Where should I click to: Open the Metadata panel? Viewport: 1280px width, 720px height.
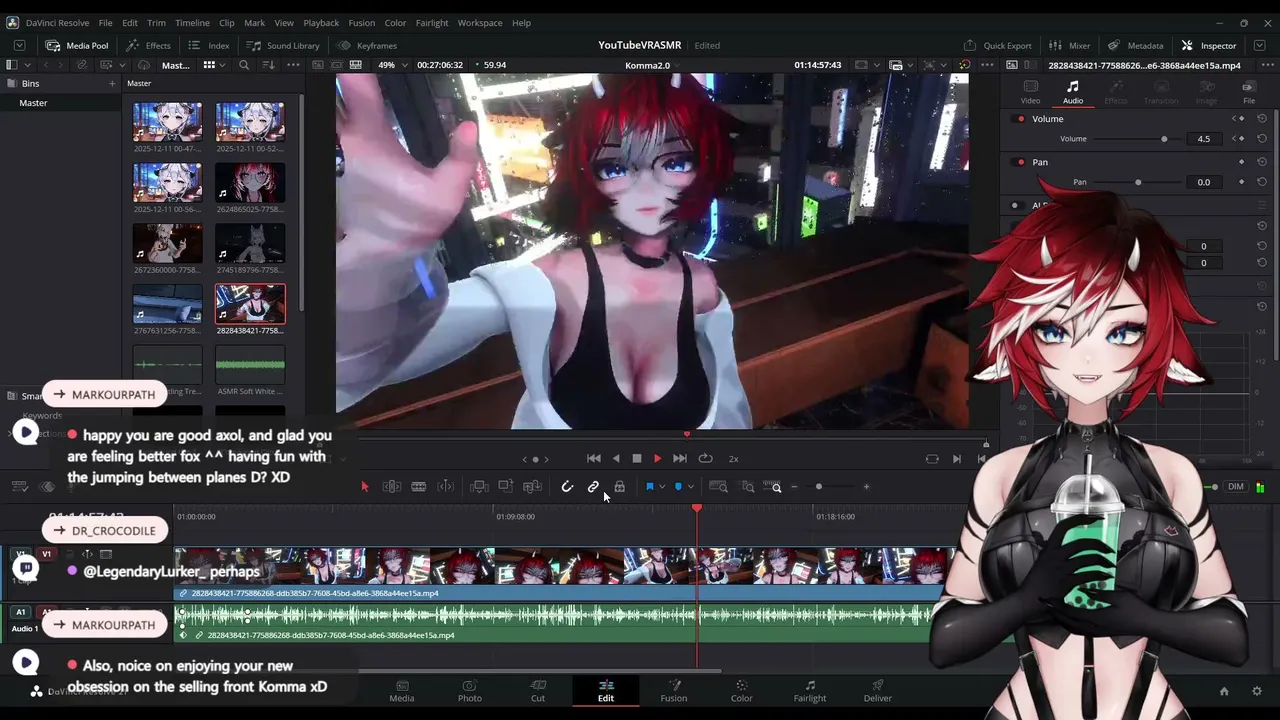(x=1136, y=45)
